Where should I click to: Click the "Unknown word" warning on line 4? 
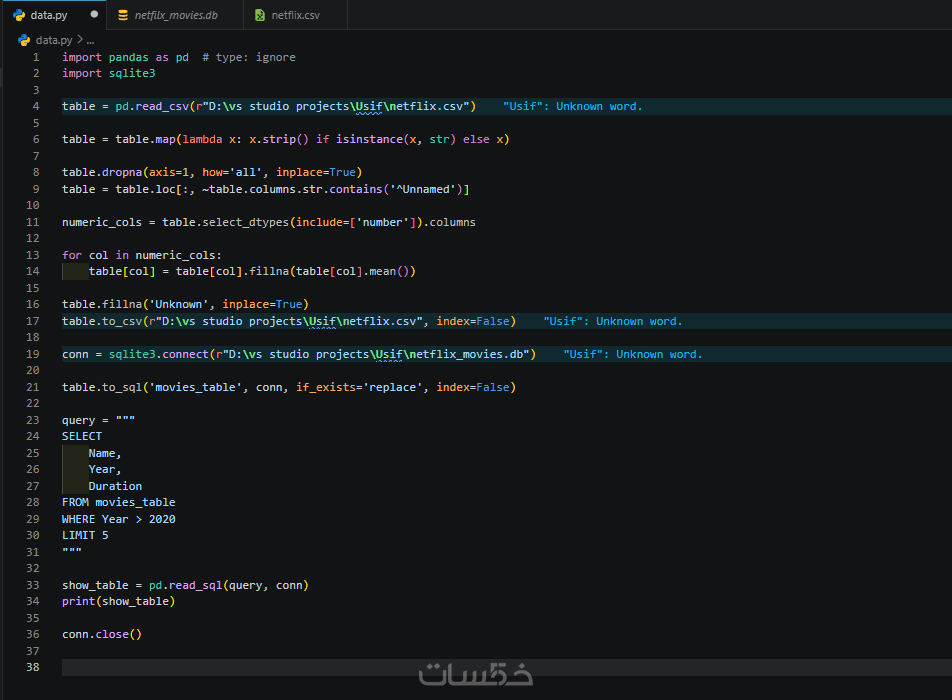(573, 106)
